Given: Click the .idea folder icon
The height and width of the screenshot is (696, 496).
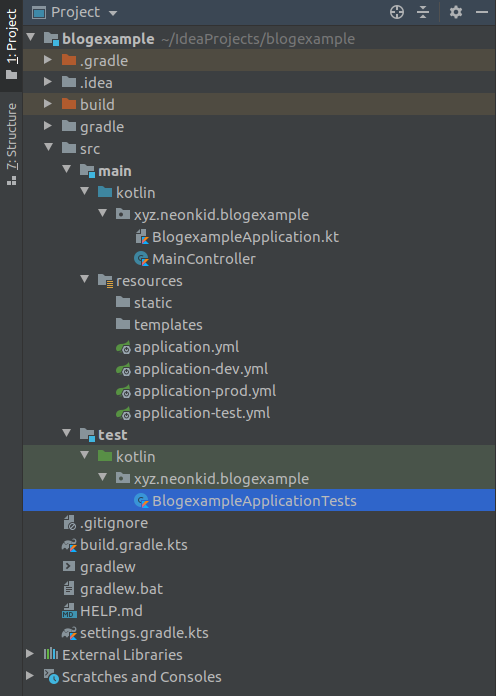Looking at the screenshot, I should 69,82.
